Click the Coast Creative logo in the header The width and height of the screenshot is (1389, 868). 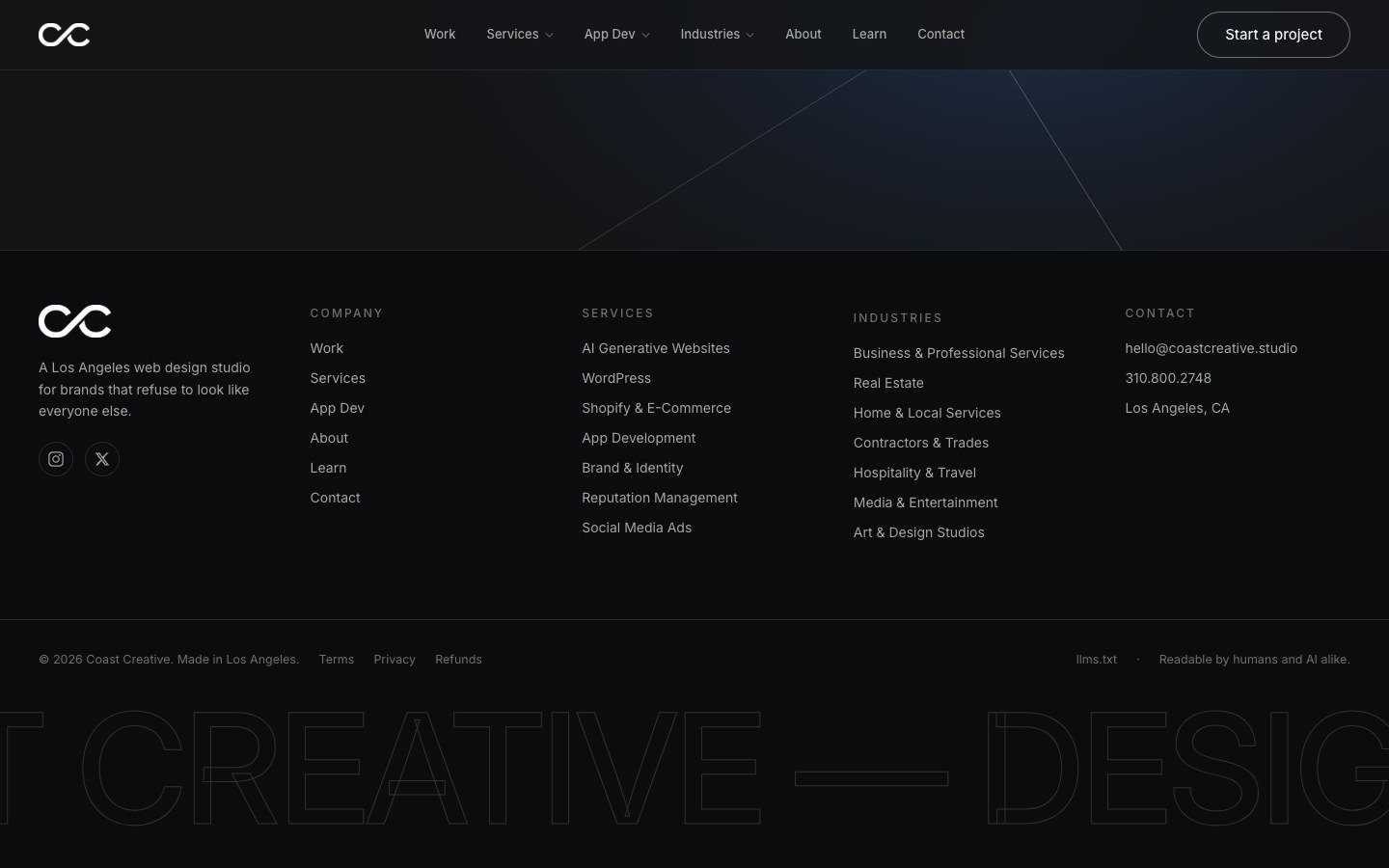pyautogui.click(x=64, y=35)
